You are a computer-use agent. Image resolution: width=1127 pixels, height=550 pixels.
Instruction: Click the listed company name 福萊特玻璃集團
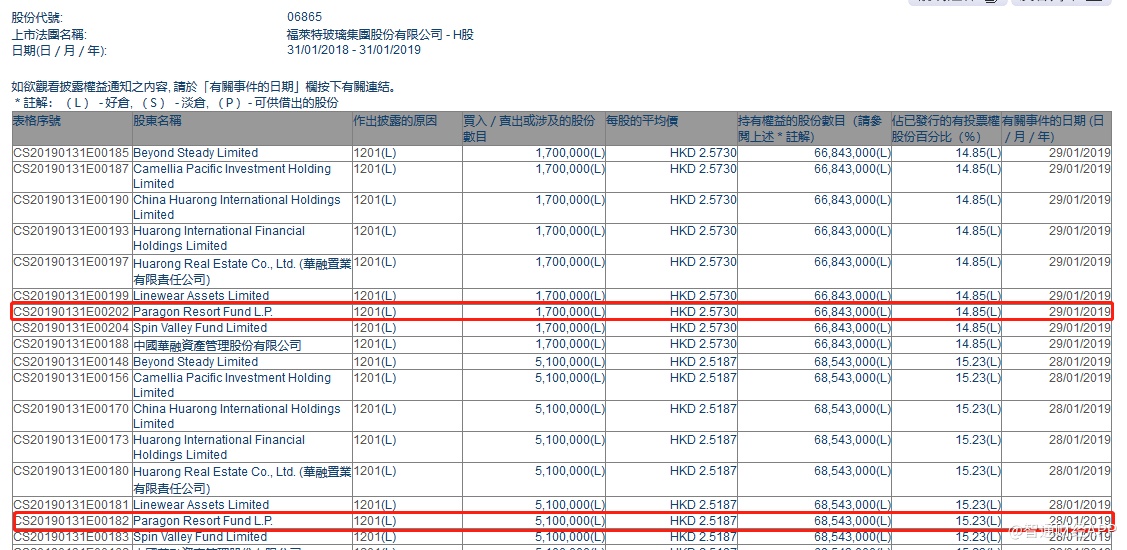(x=380, y=35)
